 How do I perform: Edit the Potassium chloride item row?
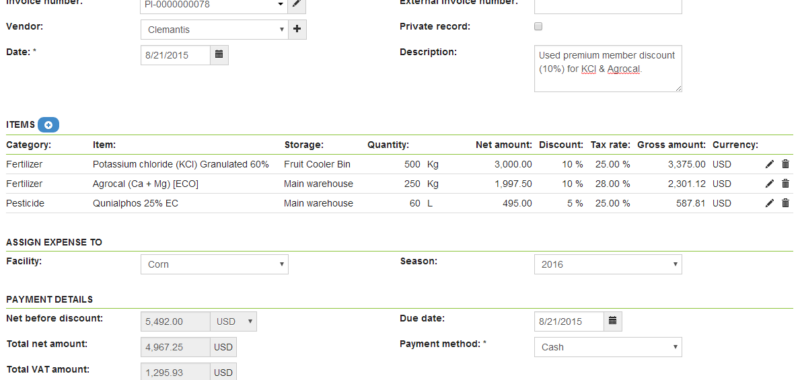(769, 164)
